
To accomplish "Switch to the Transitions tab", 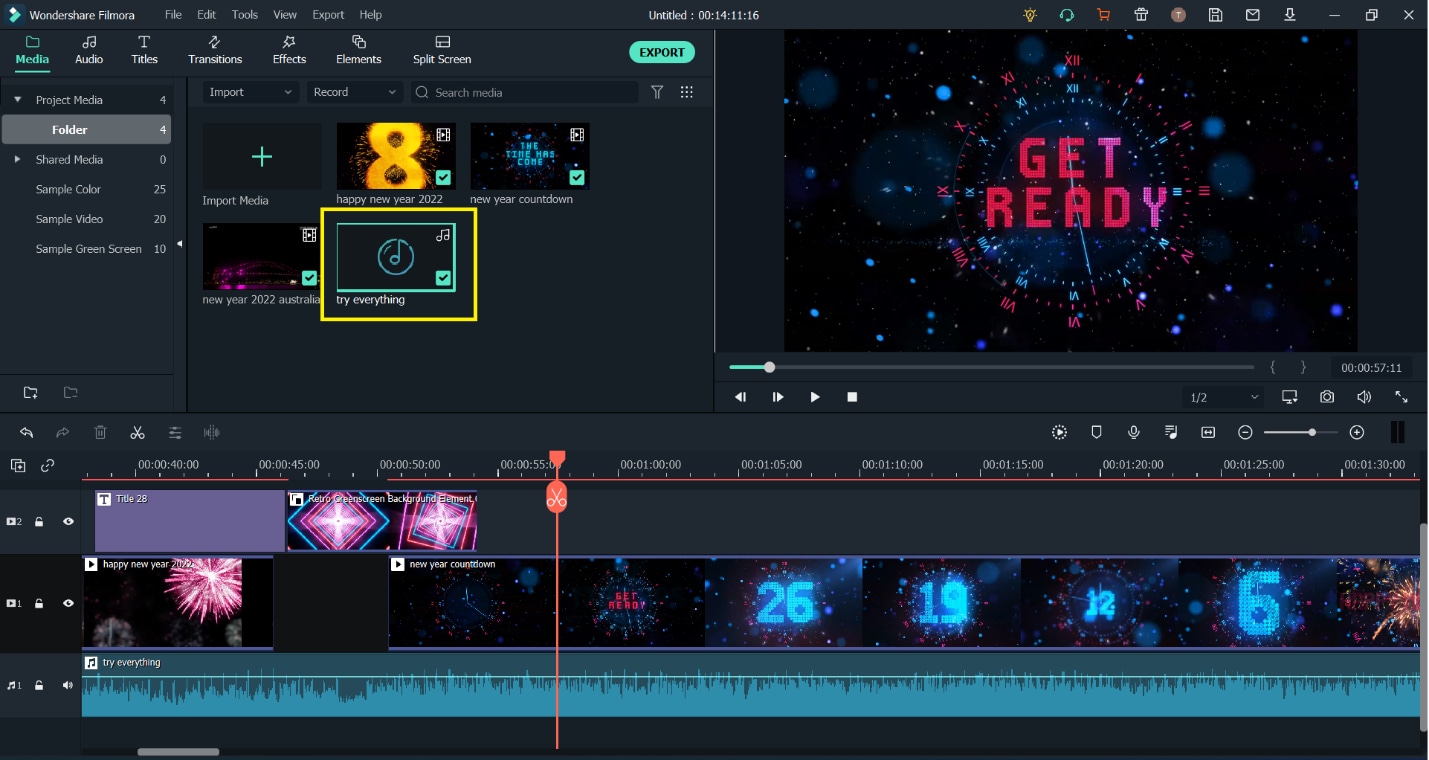I will 215,50.
